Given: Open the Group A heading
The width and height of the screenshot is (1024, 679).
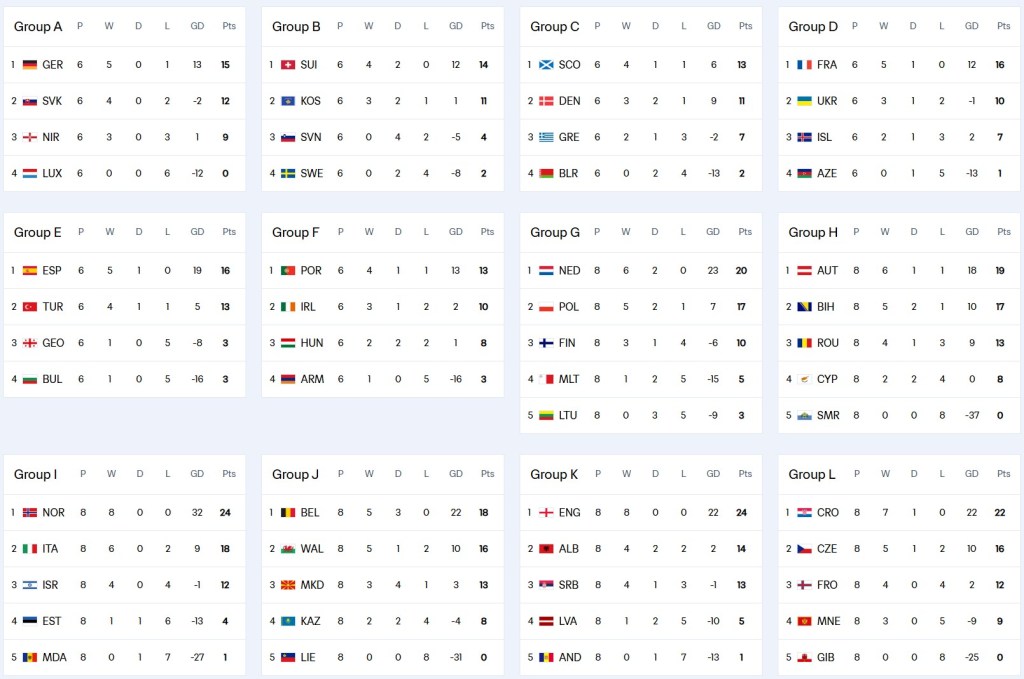Looking at the screenshot, I should (x=38, y=26).
